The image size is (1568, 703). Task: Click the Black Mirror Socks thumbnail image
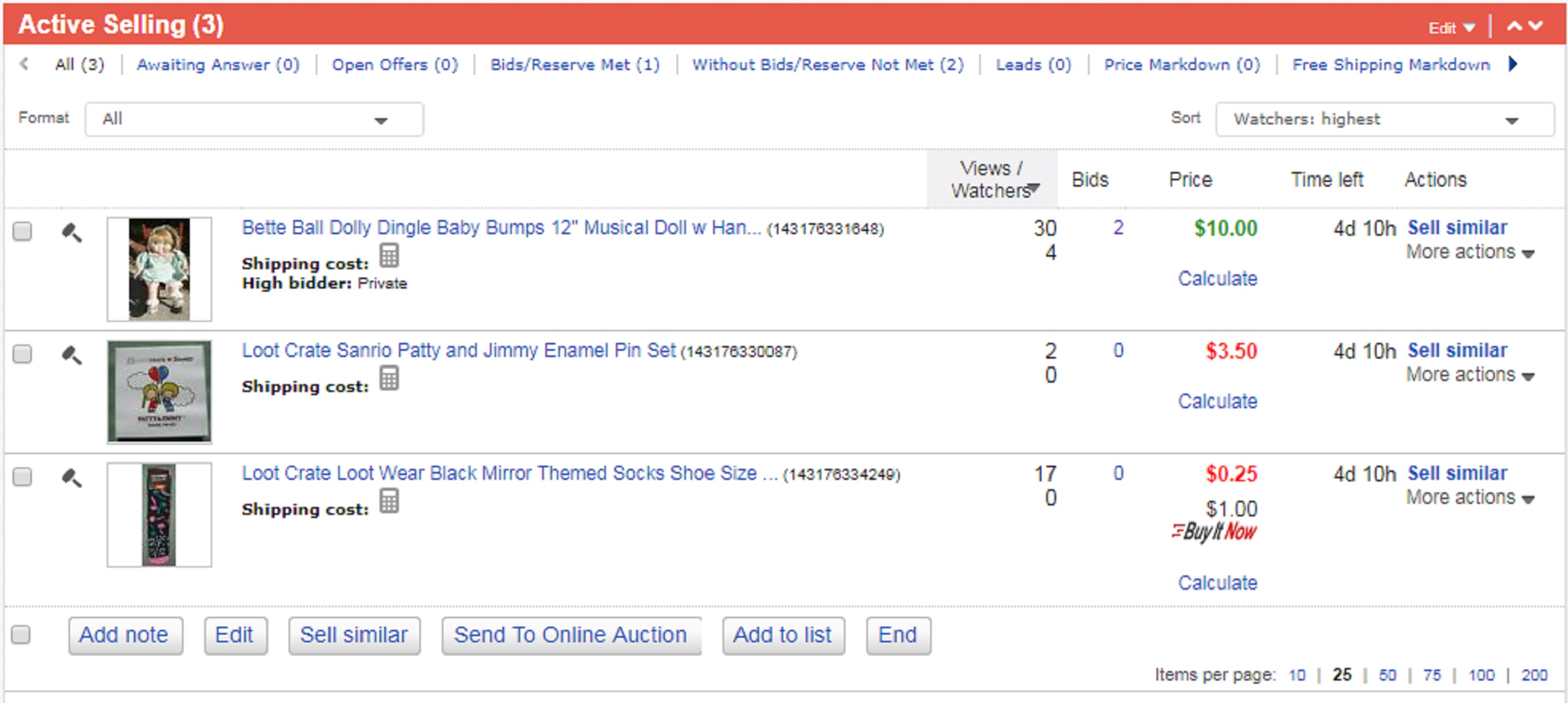(159, 515)
